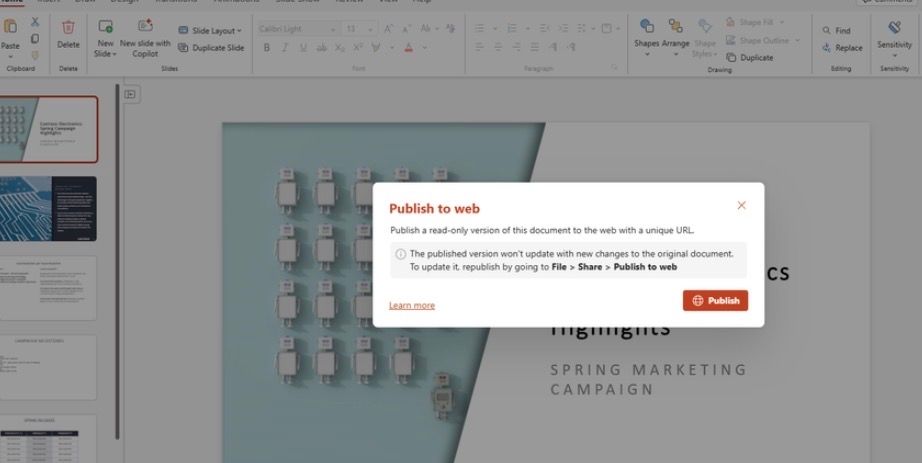Click the Publish button in dialog

(715, 301)
